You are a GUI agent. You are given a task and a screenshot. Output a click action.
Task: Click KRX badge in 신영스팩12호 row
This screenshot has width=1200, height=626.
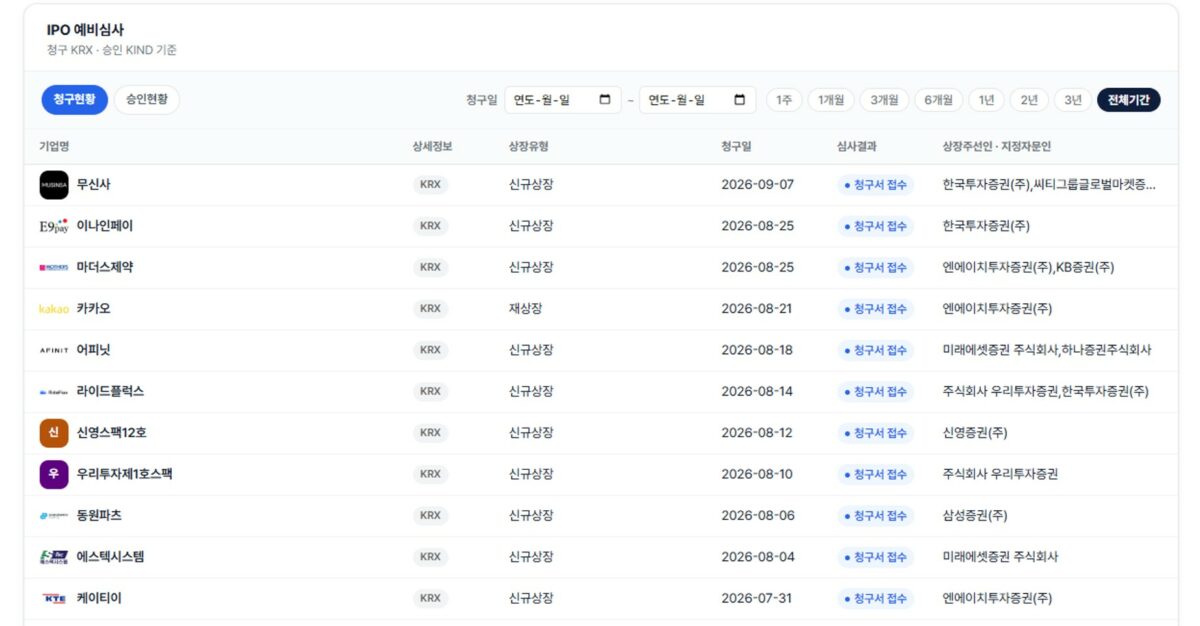pos(430,433)
